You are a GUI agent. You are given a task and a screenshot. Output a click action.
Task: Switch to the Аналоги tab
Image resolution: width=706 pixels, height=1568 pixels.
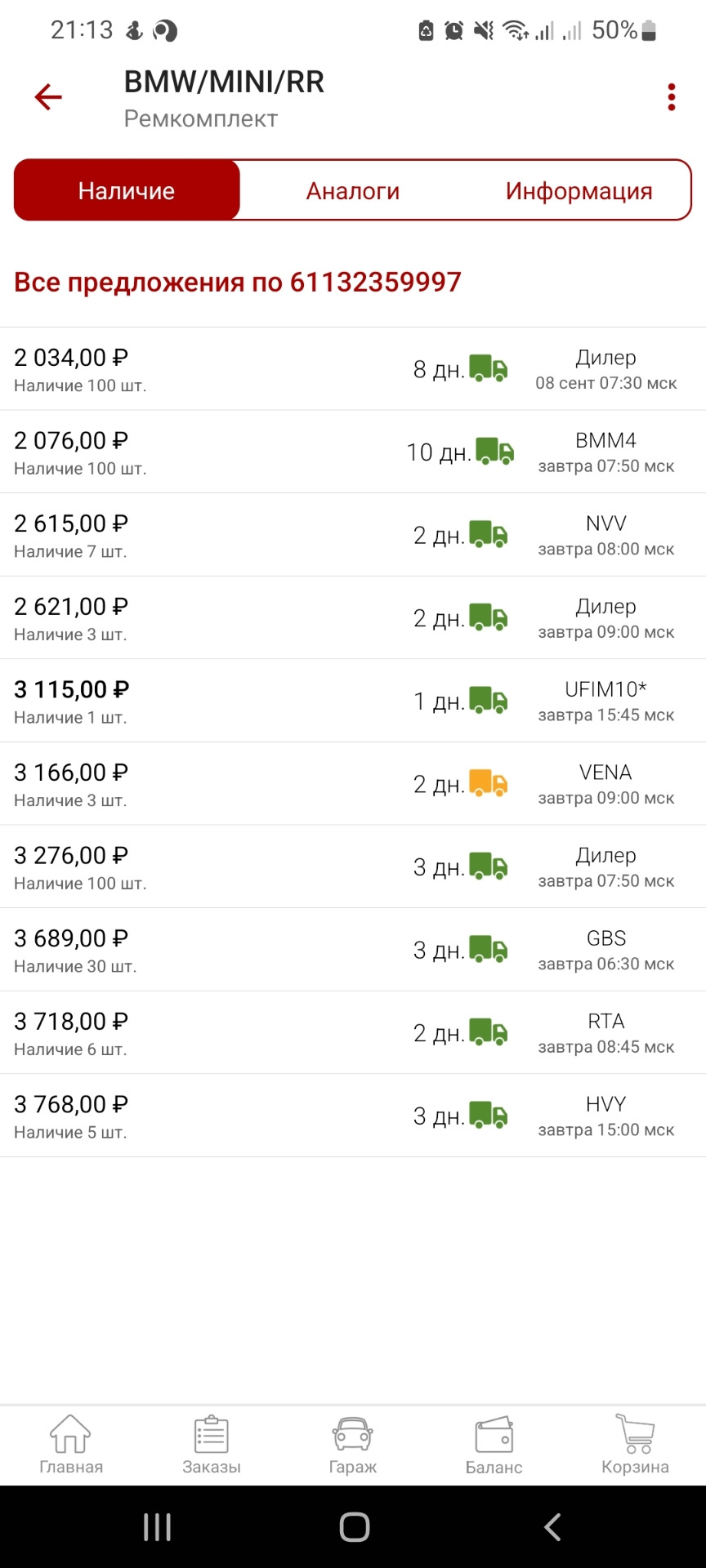point(353,191)
